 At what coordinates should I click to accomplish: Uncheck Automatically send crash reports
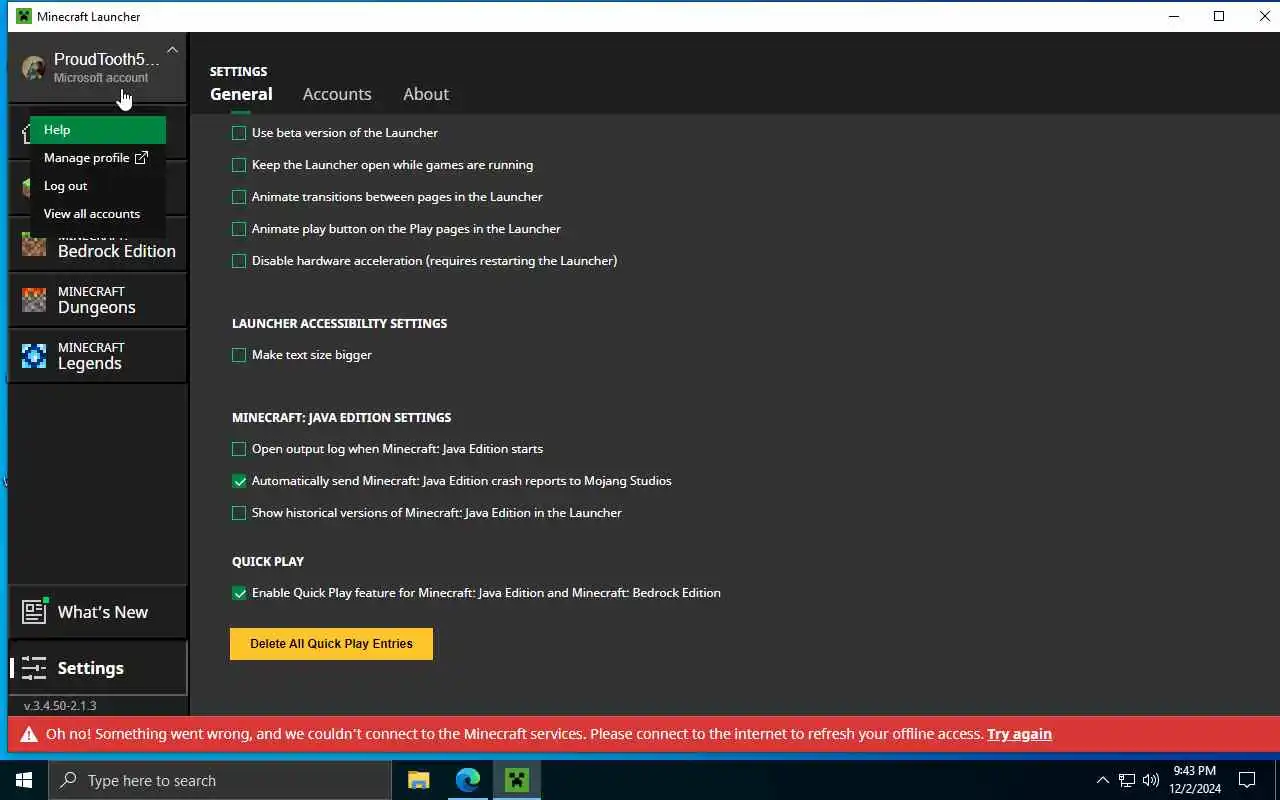coord(239,481)
